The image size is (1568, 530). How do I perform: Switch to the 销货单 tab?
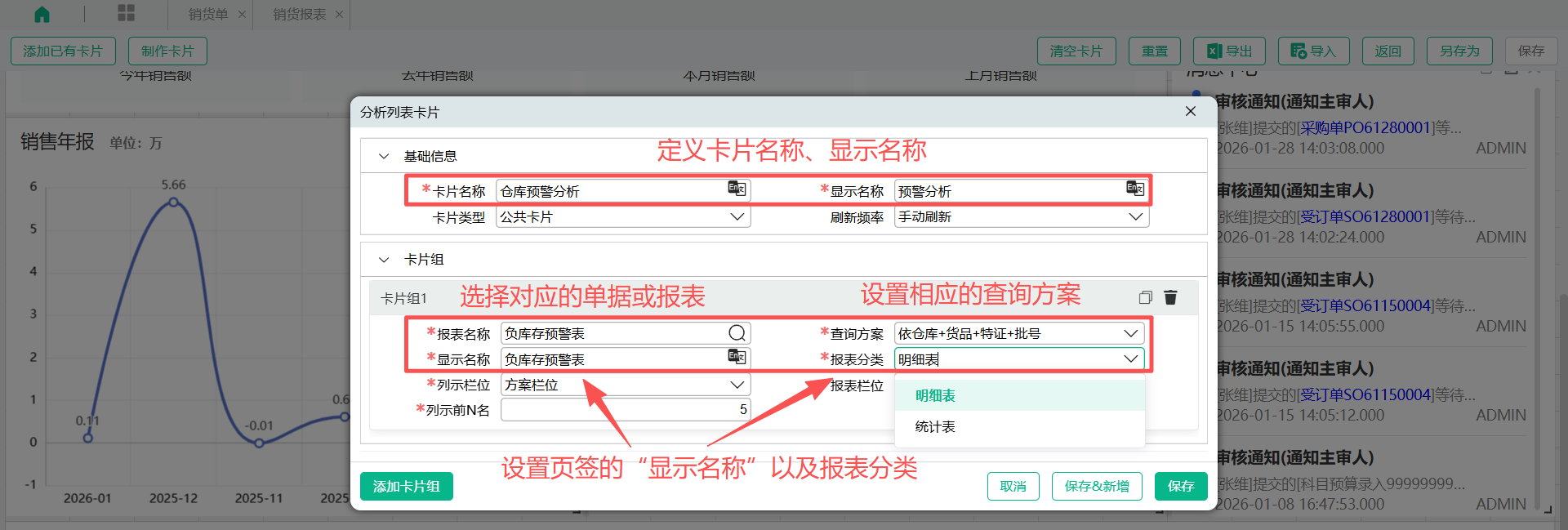[207, 15]
